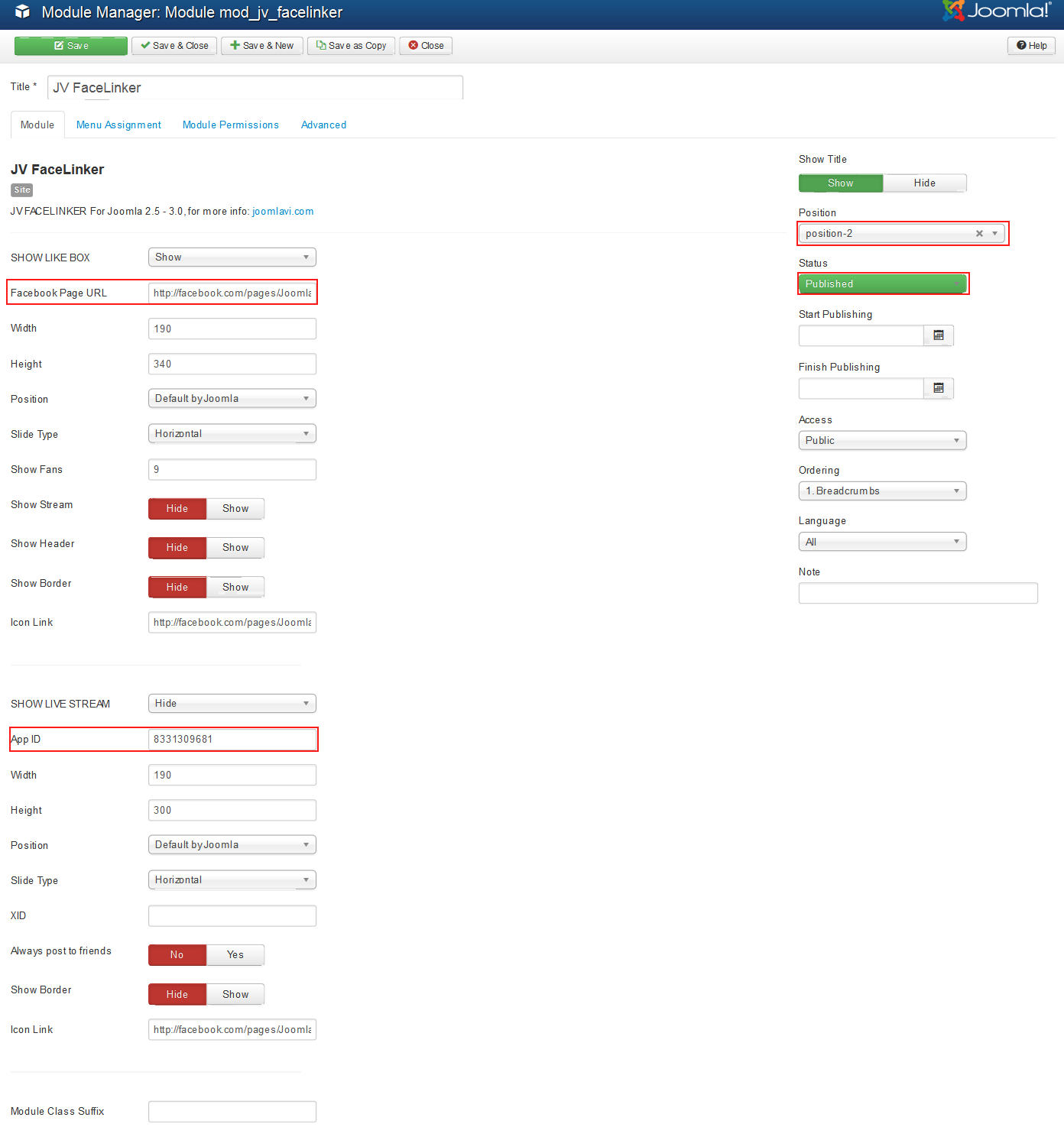Click Like Box Icon Link field
Image resolution: width=1064 pixels, height=1140 pixels.
[232, 623]
